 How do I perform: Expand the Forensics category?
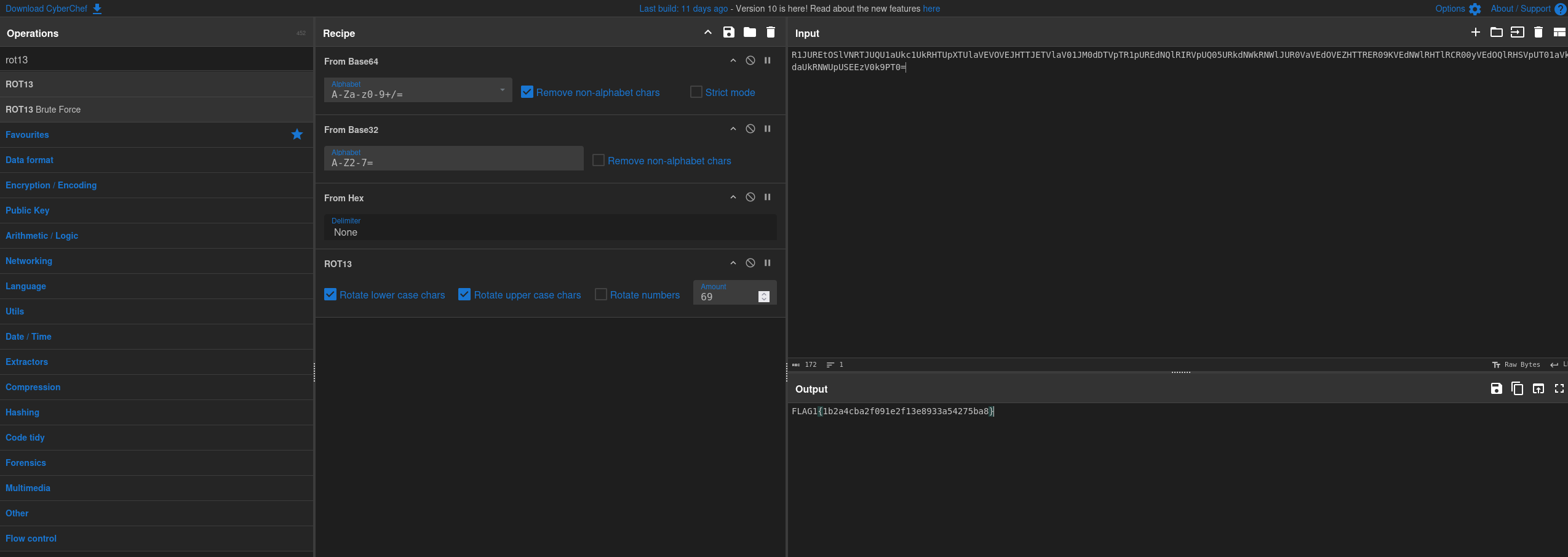pyautogui.click(x=156, y=463)
